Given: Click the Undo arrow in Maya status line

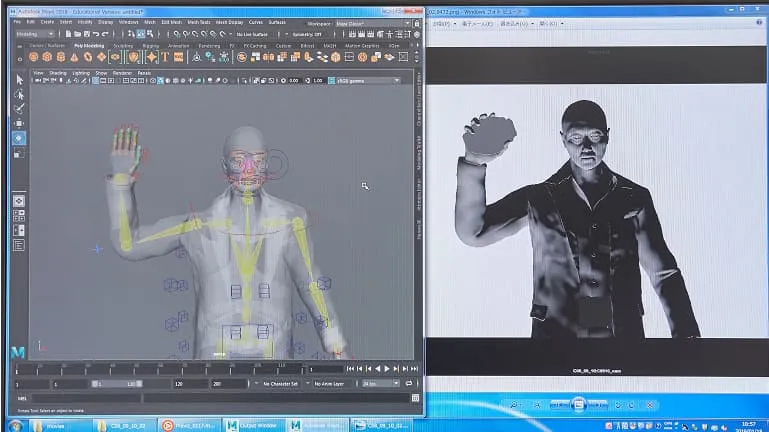Looking at the screenshot, I should pyautogui.click(x=96, y=34).
